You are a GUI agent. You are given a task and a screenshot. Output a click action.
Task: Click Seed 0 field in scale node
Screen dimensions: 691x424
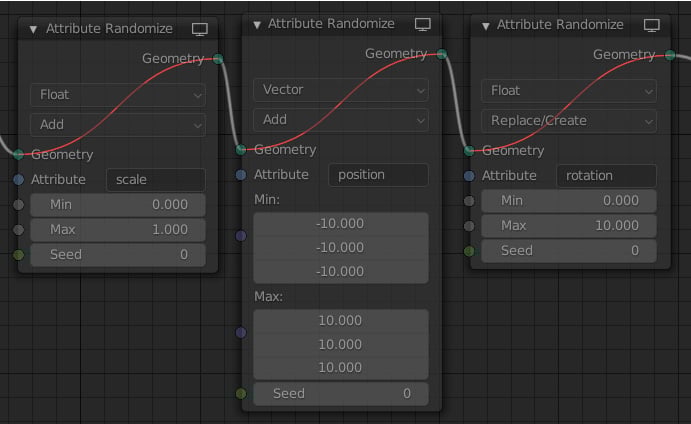click(118, 255)
